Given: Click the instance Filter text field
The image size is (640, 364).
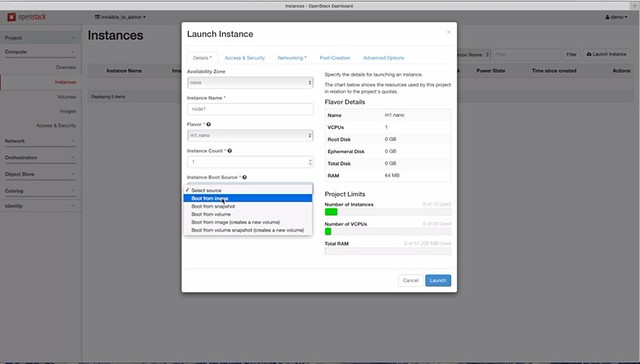Looking at the screenshot, I should tap(527, 54).
